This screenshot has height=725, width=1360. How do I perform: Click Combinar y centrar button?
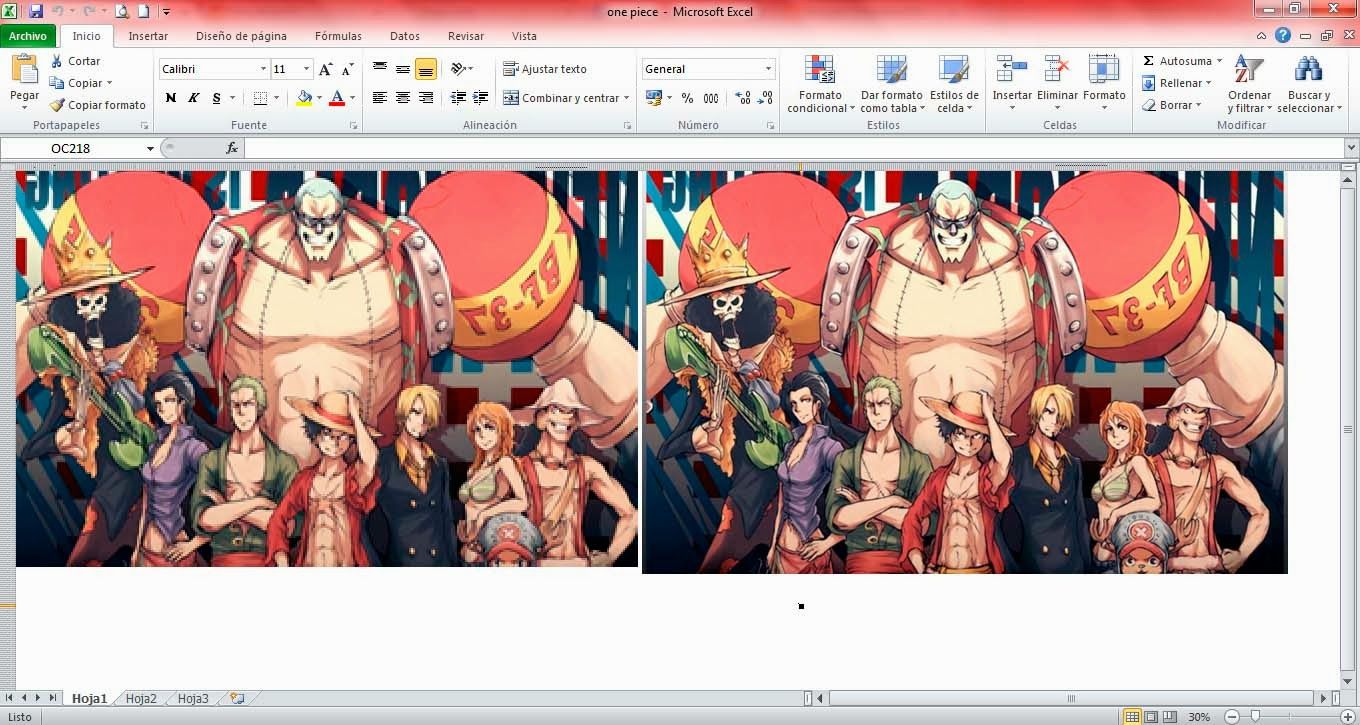coord(566,98)
